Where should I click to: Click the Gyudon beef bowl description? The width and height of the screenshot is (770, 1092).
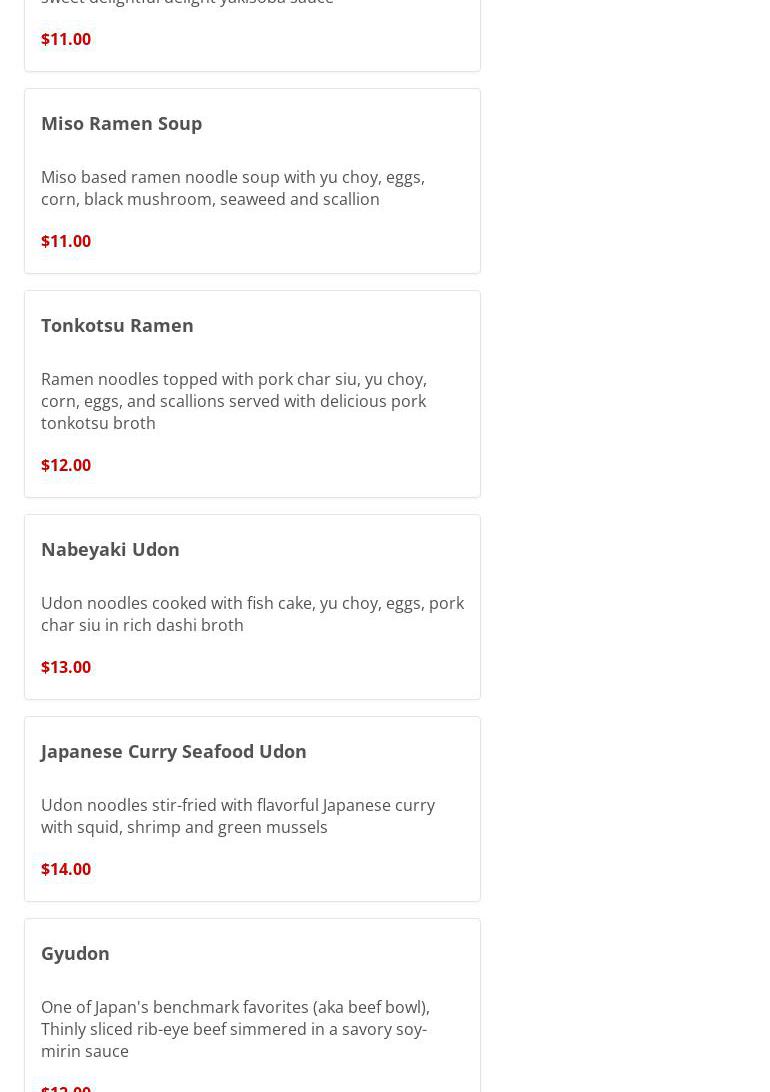(235, 1029)
